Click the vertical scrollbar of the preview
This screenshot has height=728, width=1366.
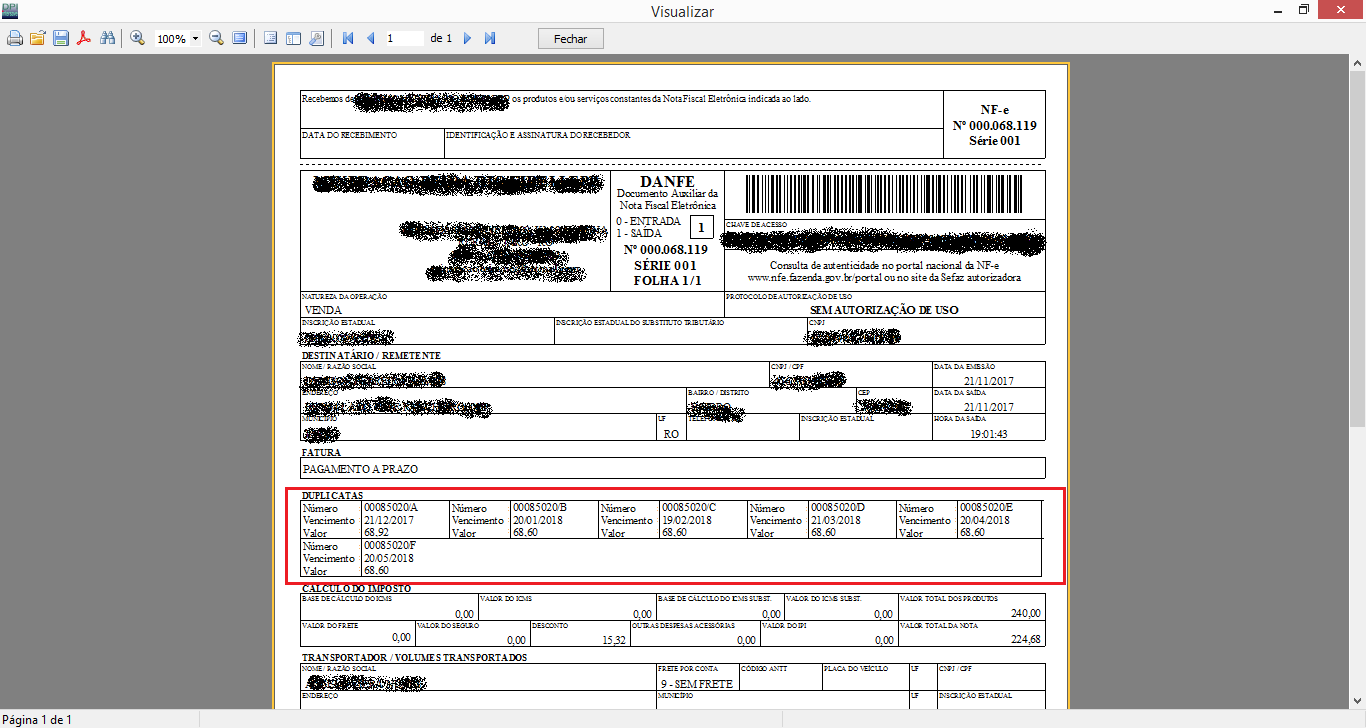[1357, 381]
